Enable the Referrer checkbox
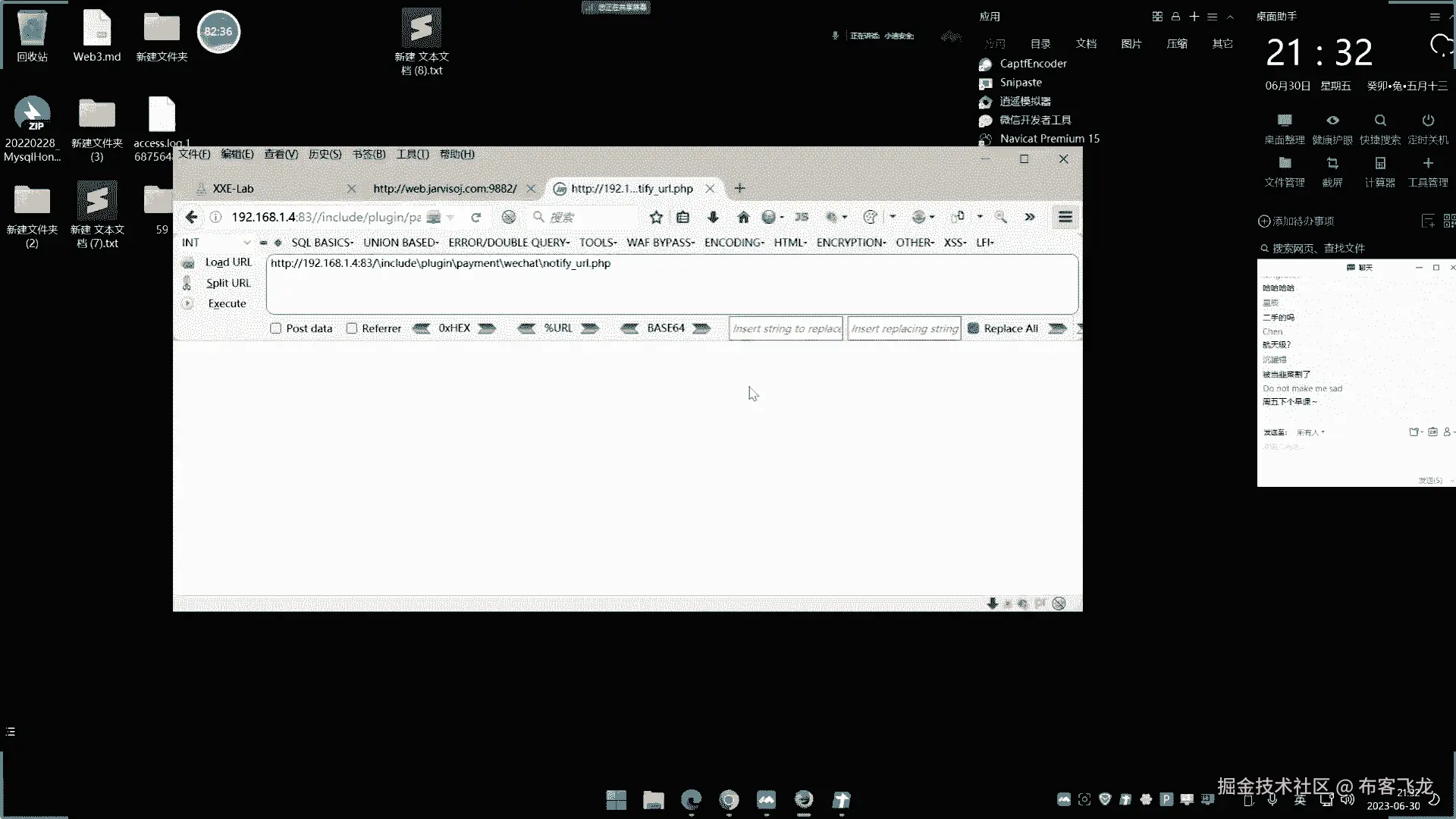 [352, 328]
